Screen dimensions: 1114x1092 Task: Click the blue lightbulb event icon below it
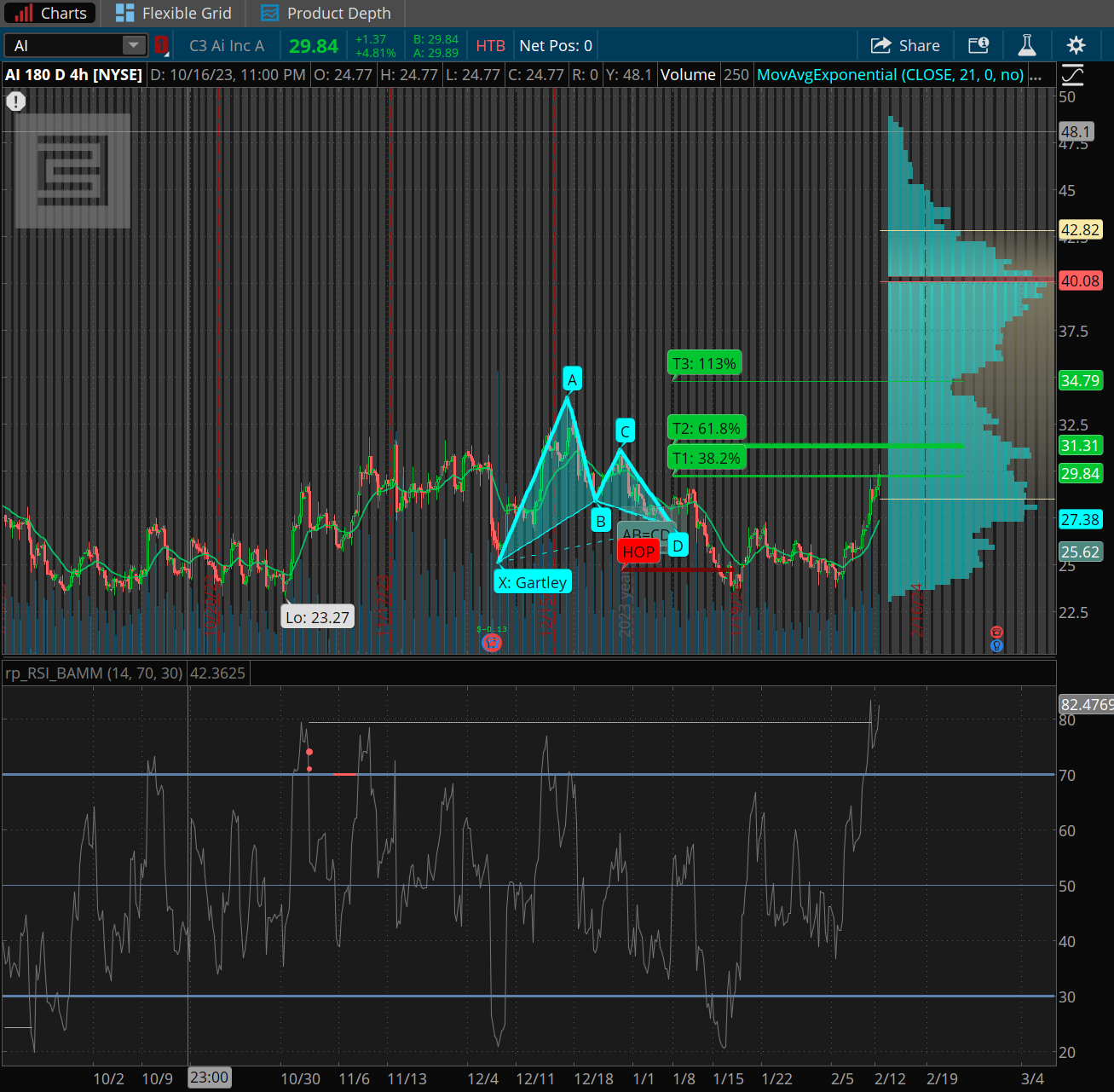996,646
